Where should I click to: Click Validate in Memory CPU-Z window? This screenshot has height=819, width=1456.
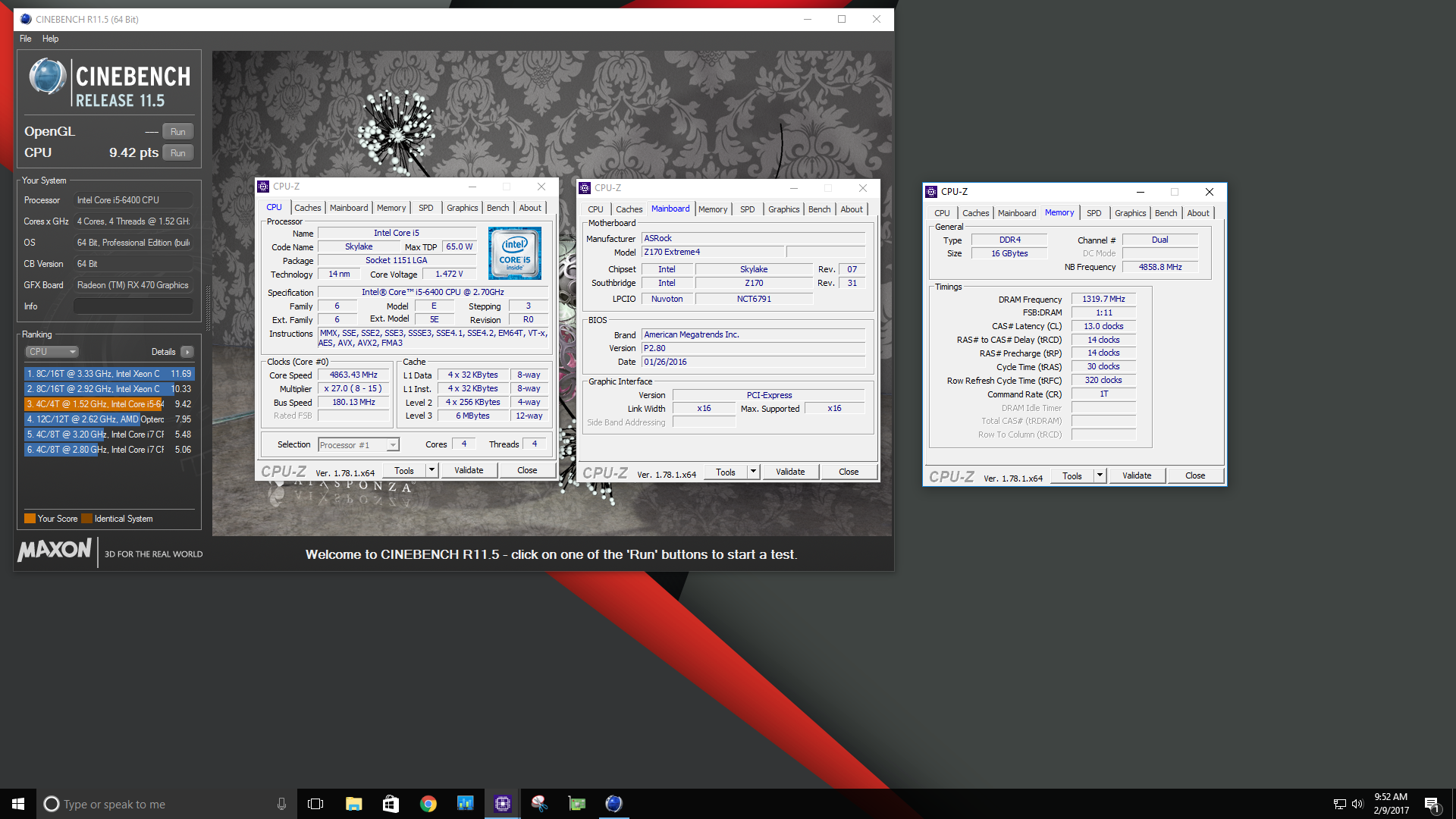(x=1137, y=475)
